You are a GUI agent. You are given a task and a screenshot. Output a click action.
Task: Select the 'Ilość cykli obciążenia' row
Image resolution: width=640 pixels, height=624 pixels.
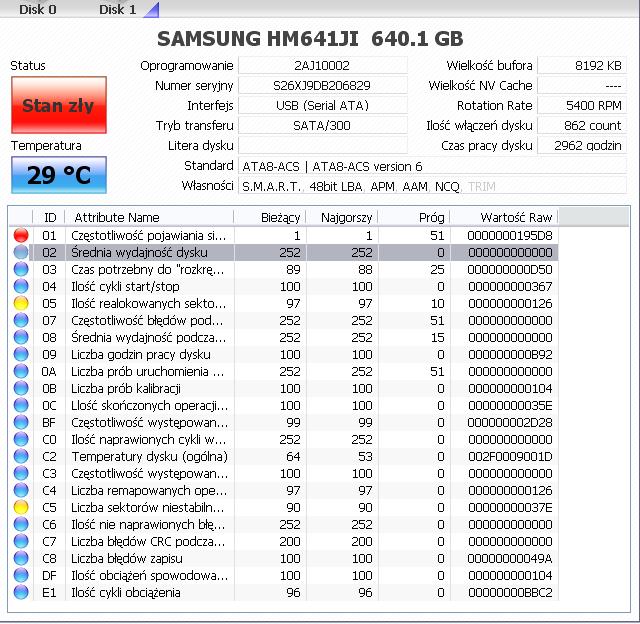pyautogui.click(x=284, y=592)
